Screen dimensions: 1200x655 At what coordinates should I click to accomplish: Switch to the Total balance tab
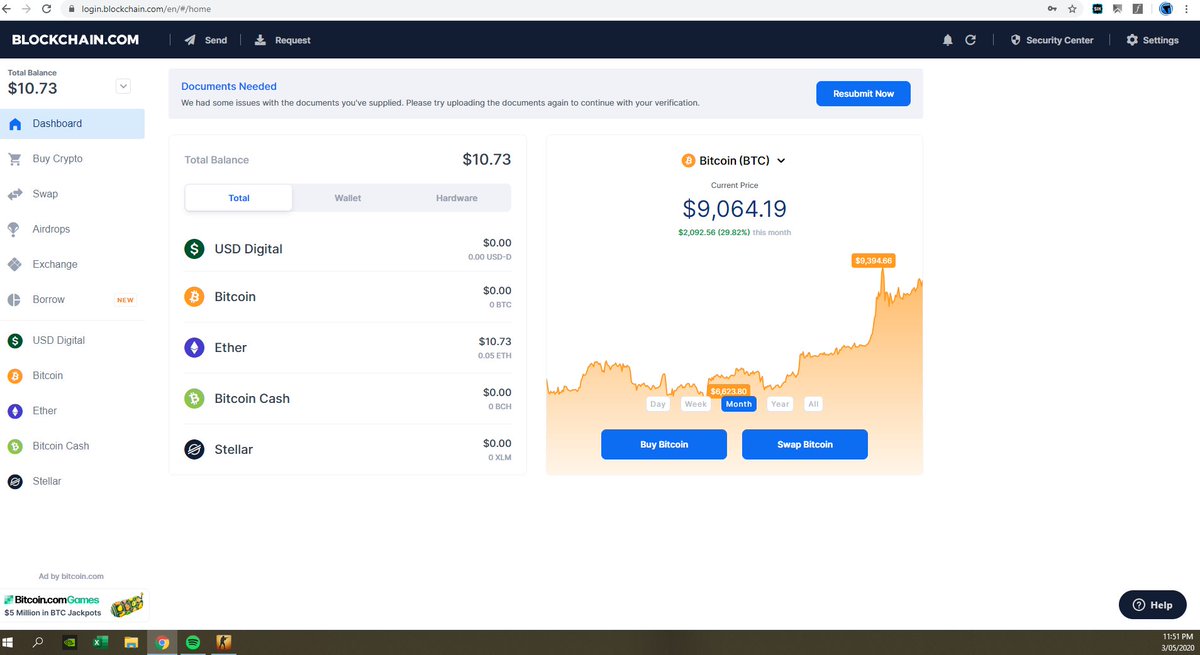pos(239,198)
